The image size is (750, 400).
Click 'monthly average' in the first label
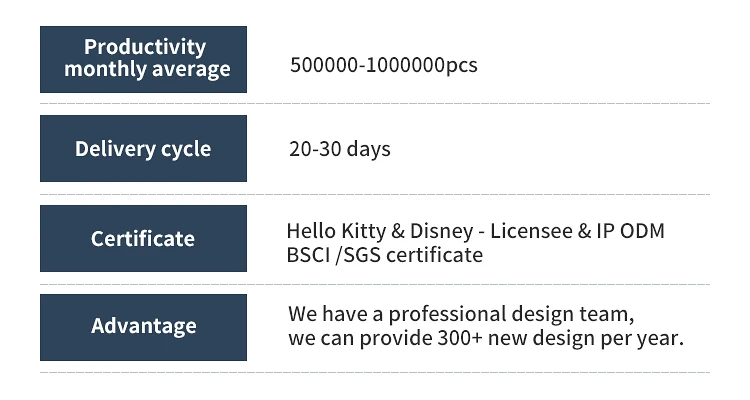pyautogui.click(x=146, y=70)
